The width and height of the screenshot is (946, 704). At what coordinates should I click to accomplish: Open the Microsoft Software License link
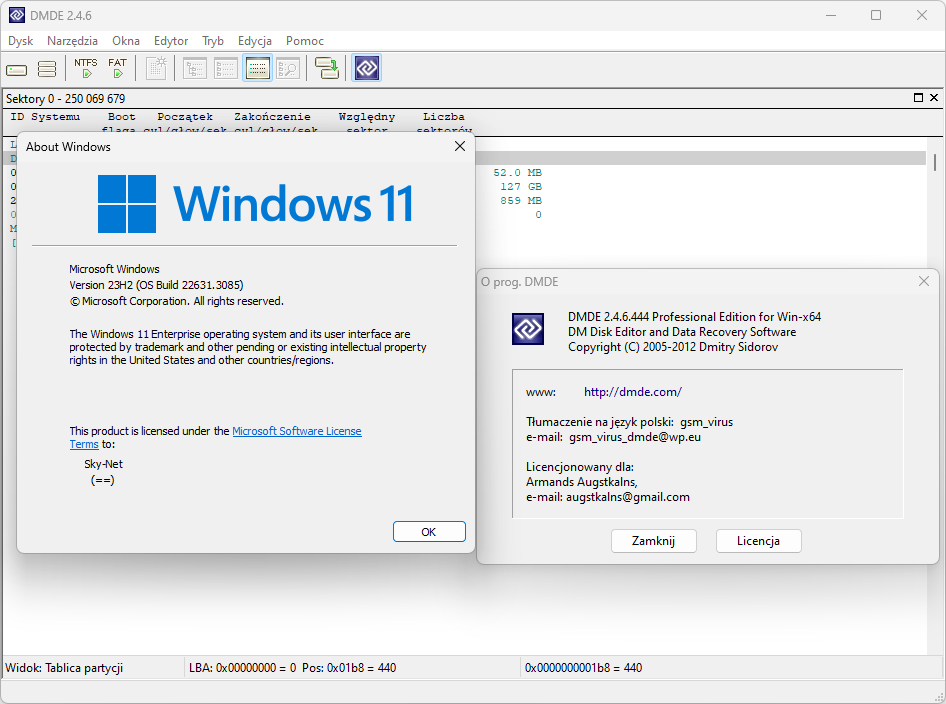[x=297, y=431]
